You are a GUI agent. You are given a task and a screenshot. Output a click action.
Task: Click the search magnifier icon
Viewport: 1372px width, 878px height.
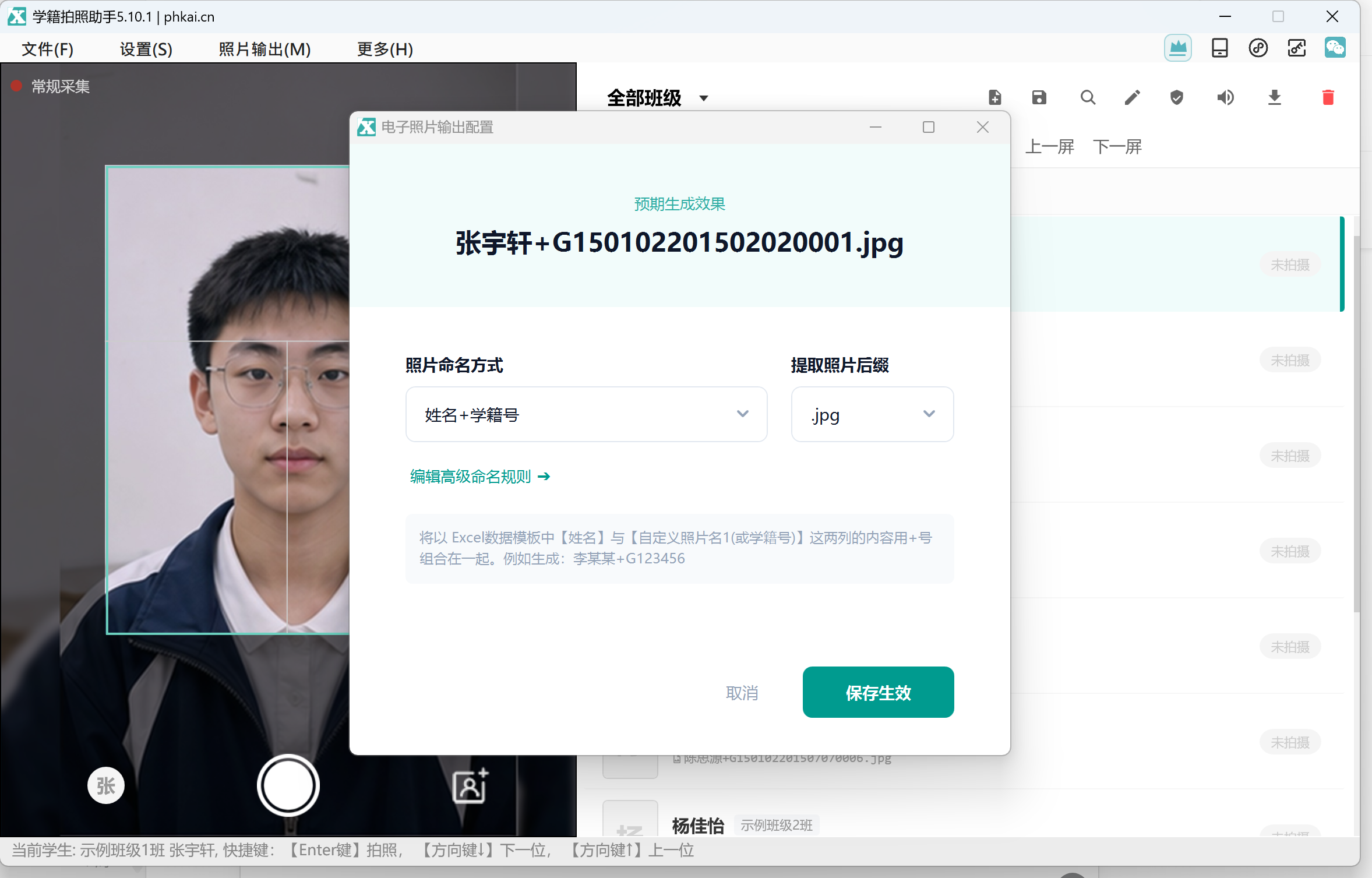click(1087, 97)
